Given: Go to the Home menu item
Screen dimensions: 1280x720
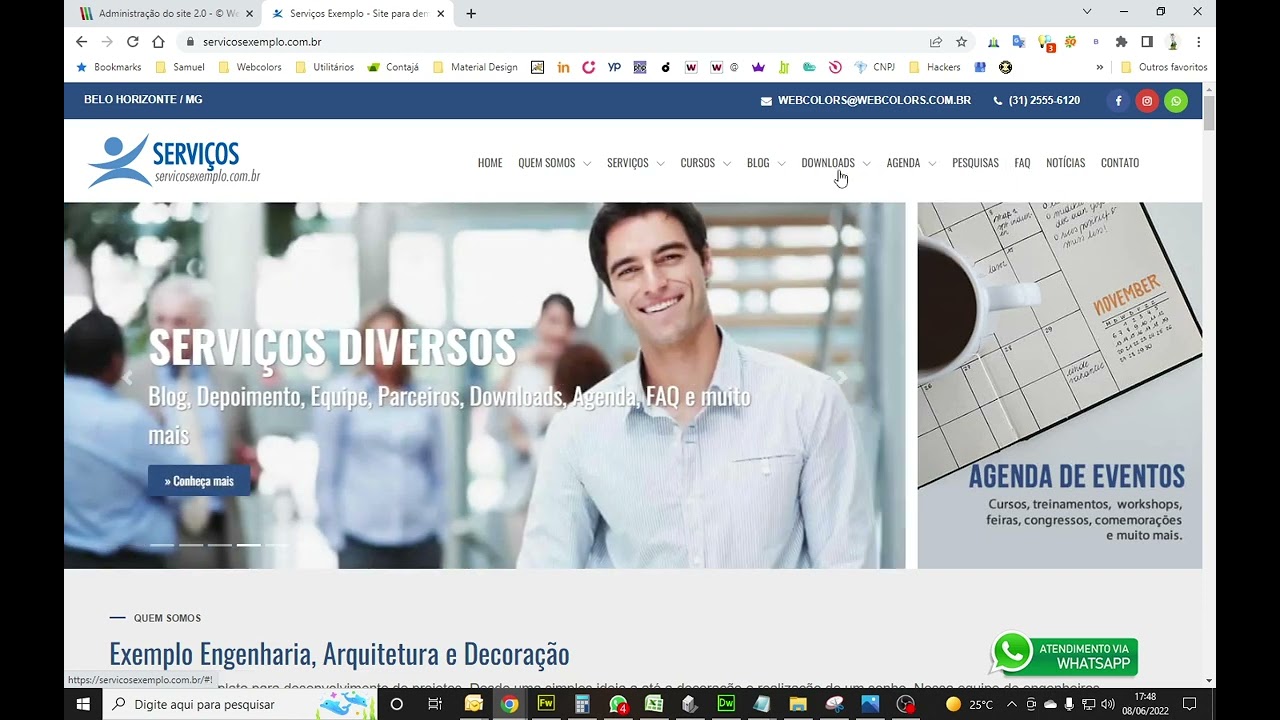Looking at the screenshot, I should pyautogui.click(x=490, y=163).
